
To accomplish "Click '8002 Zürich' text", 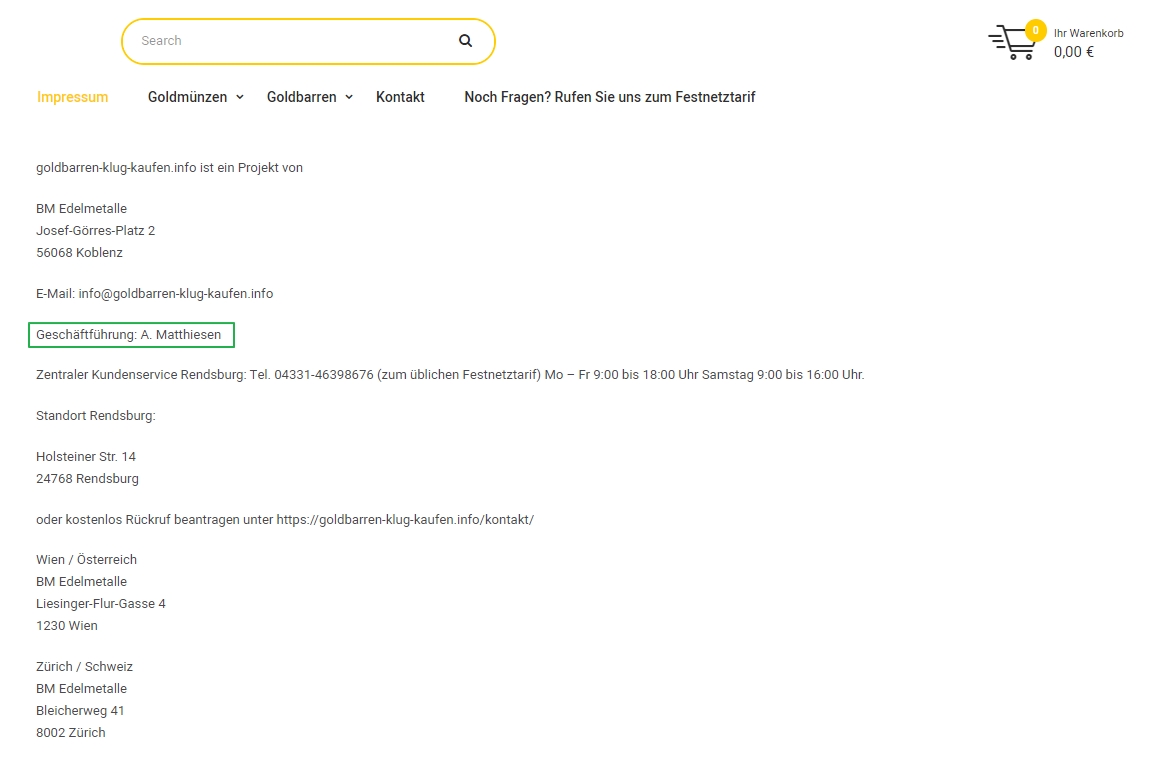I will click(x=71, y=733).
